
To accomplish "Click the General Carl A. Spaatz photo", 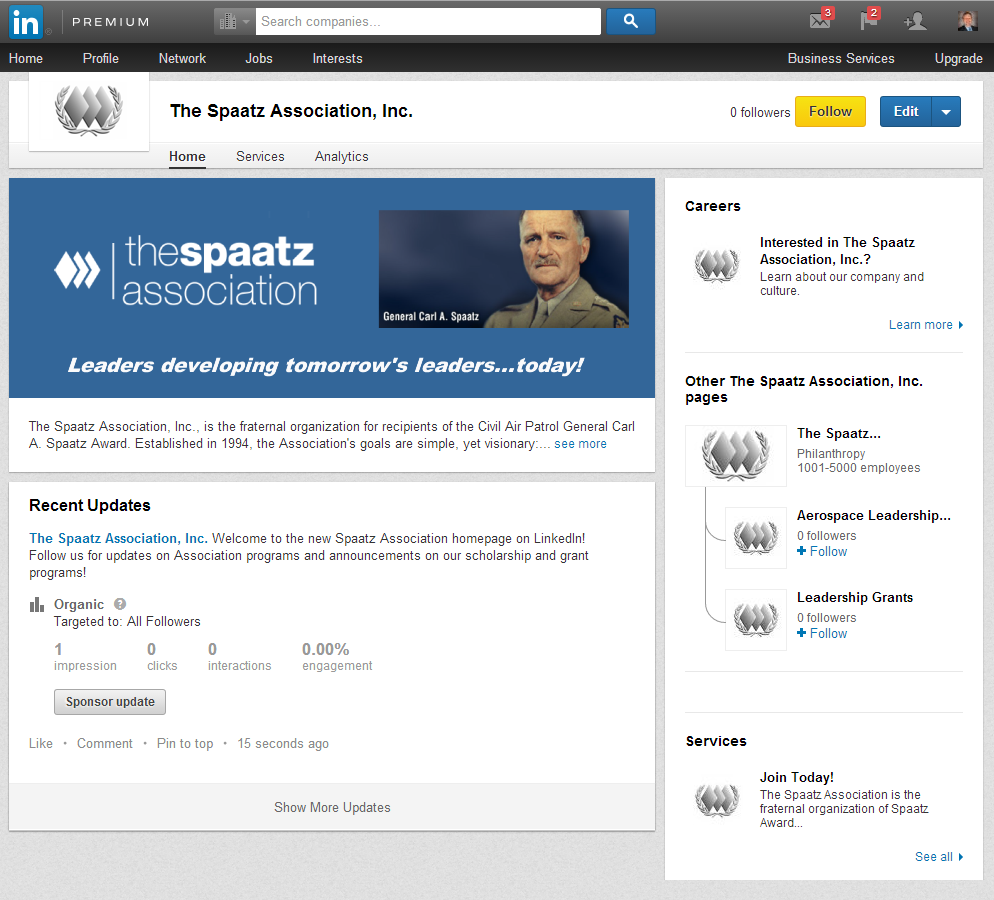I will (x=504, y=269).
